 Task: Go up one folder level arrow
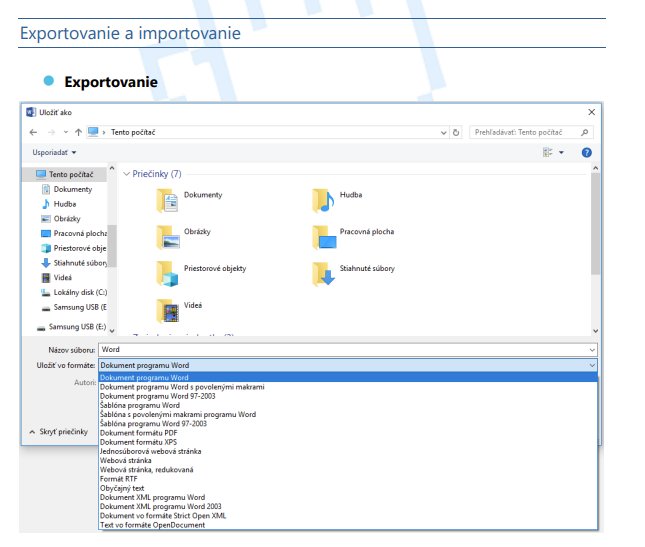78,132
